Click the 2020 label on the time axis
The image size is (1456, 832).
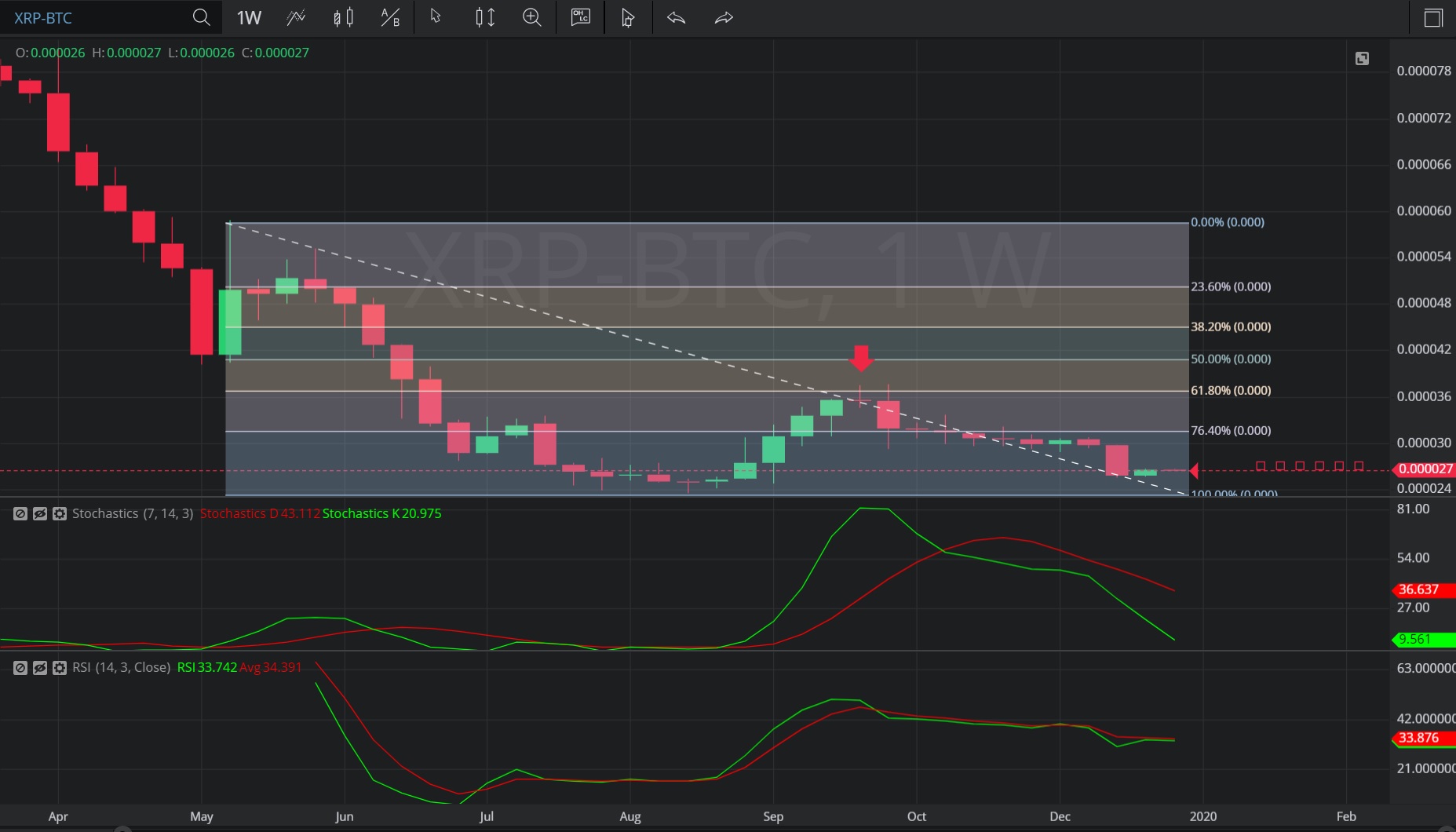pyautogui.click(x=1202, y=816)
